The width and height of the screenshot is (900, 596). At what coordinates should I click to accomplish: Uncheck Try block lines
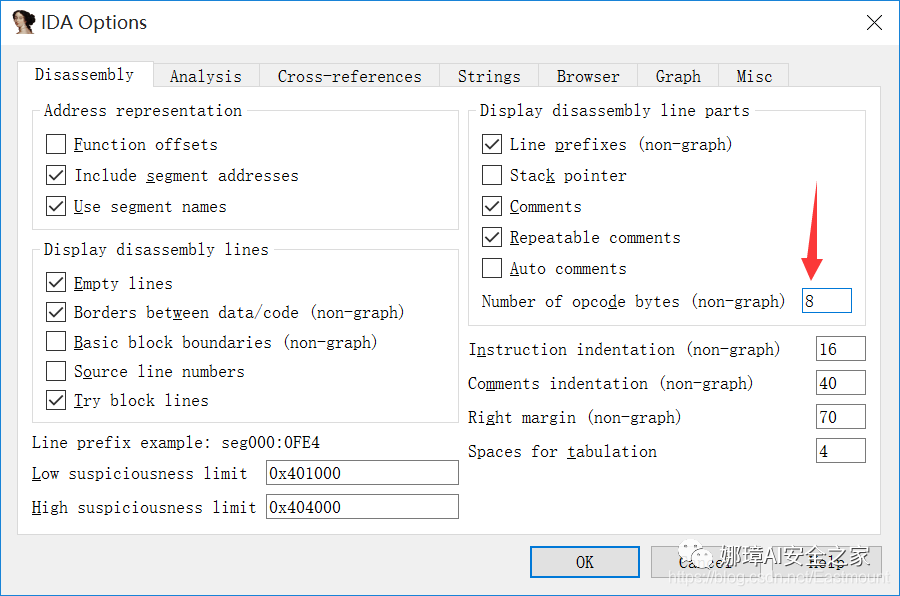(56, 400)
